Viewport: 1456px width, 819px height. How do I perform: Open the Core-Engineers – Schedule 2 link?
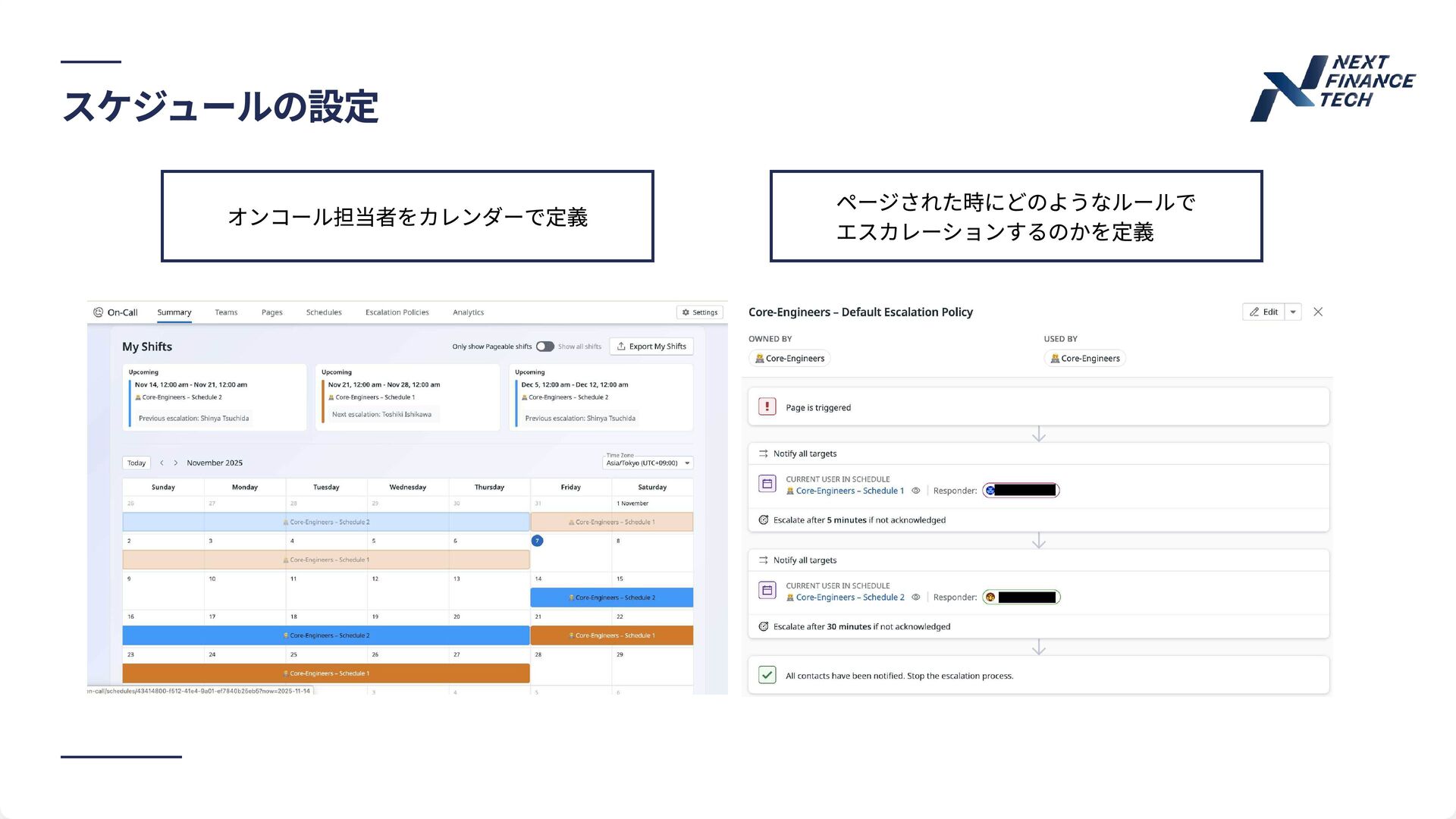point(849,598)
